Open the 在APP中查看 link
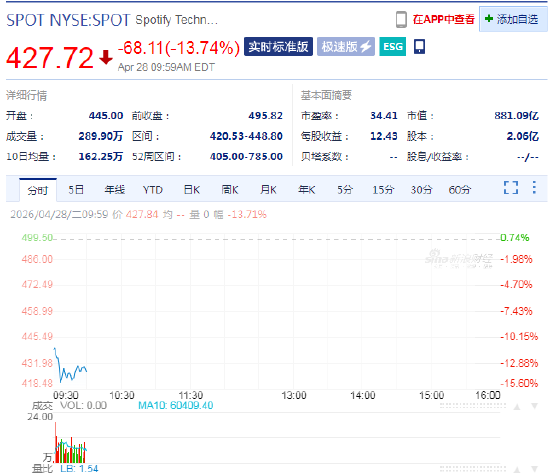This screenshot has height=474, width=550. [x=443, y=19]
